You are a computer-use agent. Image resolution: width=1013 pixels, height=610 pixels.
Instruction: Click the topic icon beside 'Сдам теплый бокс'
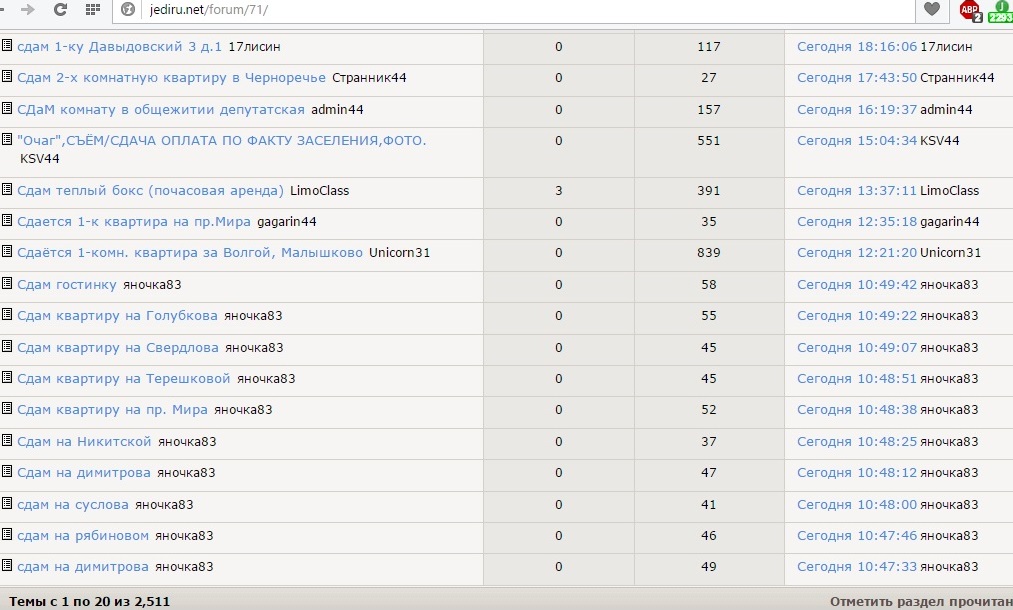point(7,189)
